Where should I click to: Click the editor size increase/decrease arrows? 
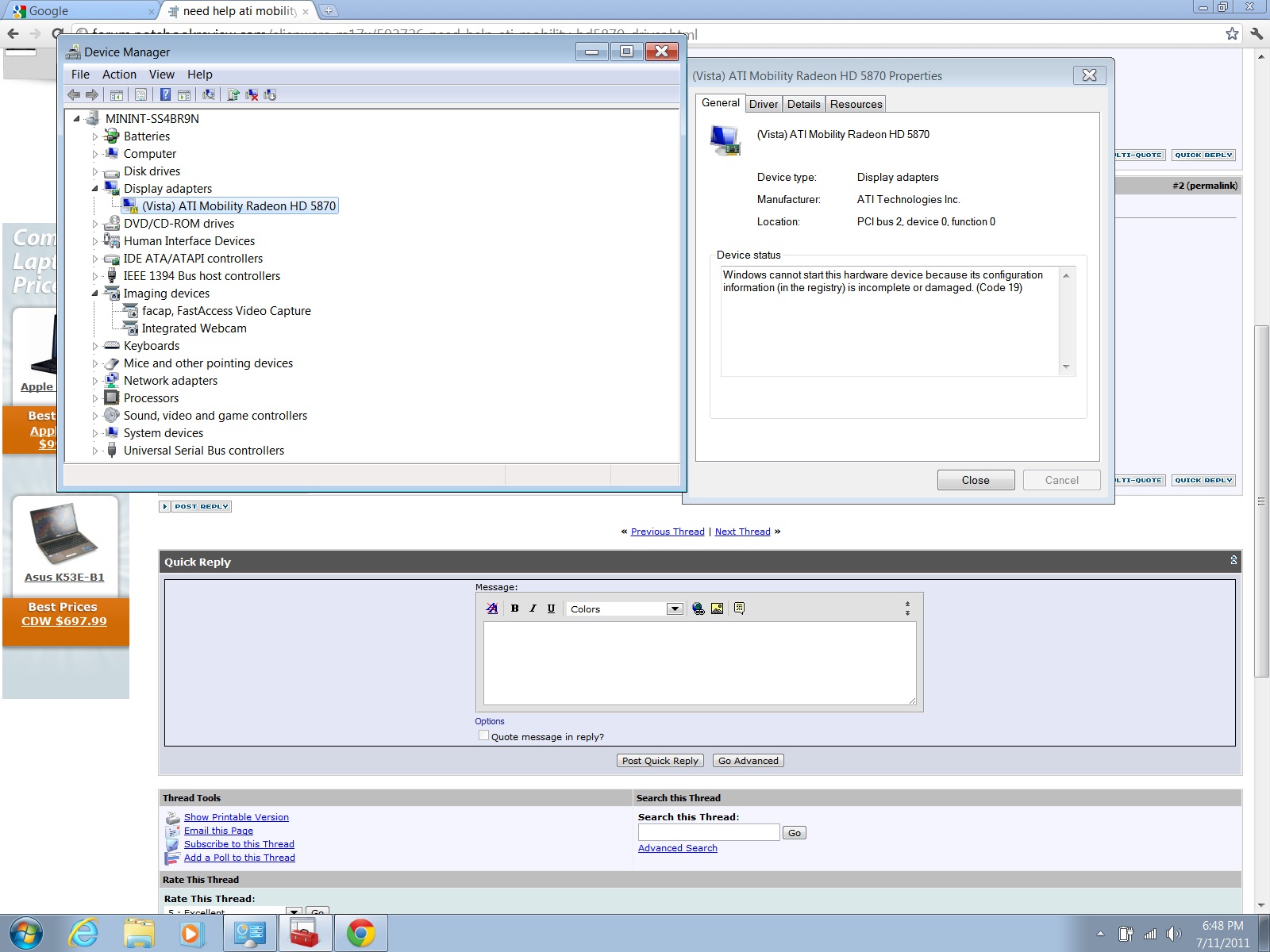pos(907,608)
